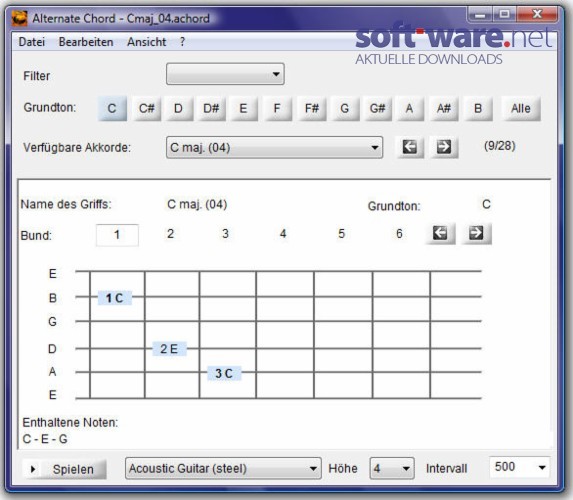Click the Alternate Chord app icon in title bar
Image resolution: width=573 pixels, height=500 pixels.
(x=19, y=18)
